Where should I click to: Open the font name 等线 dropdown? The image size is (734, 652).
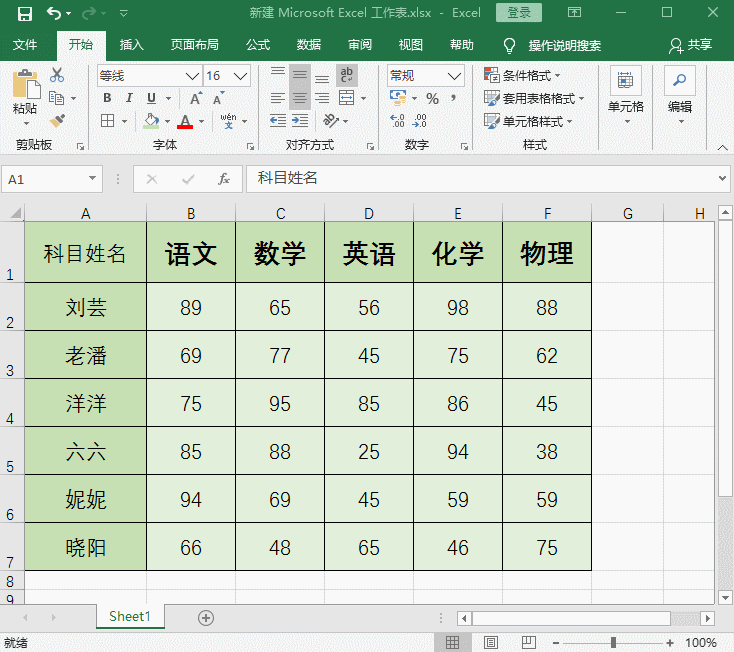click(192, 76)
